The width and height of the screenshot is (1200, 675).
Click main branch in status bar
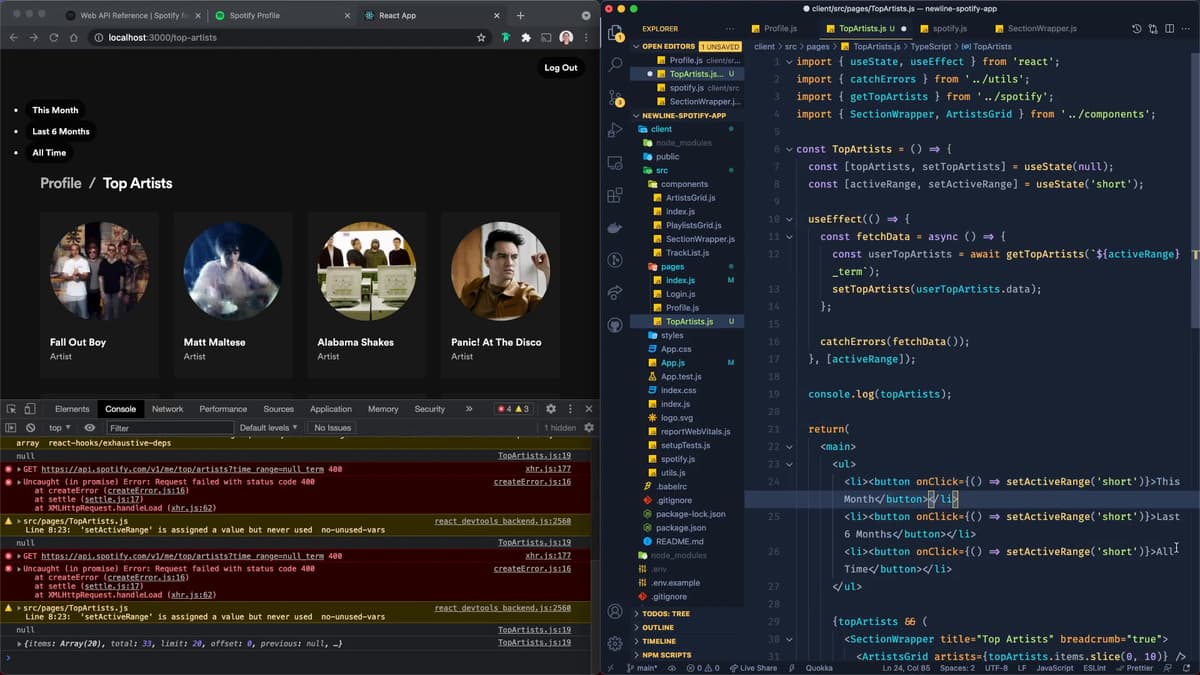pos(642,668)
